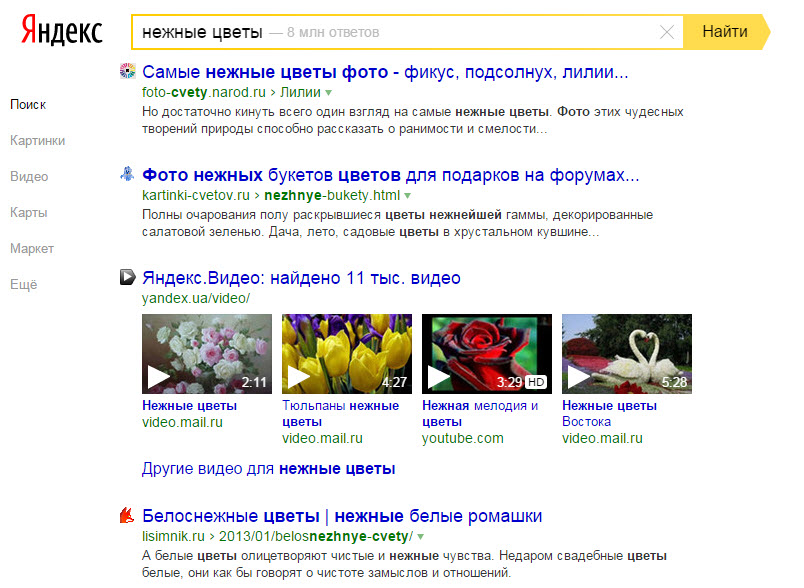This screenshot has height=588, width=804.
Task: Click the Нежные цветы Востока video title
Action: [609, 414]
